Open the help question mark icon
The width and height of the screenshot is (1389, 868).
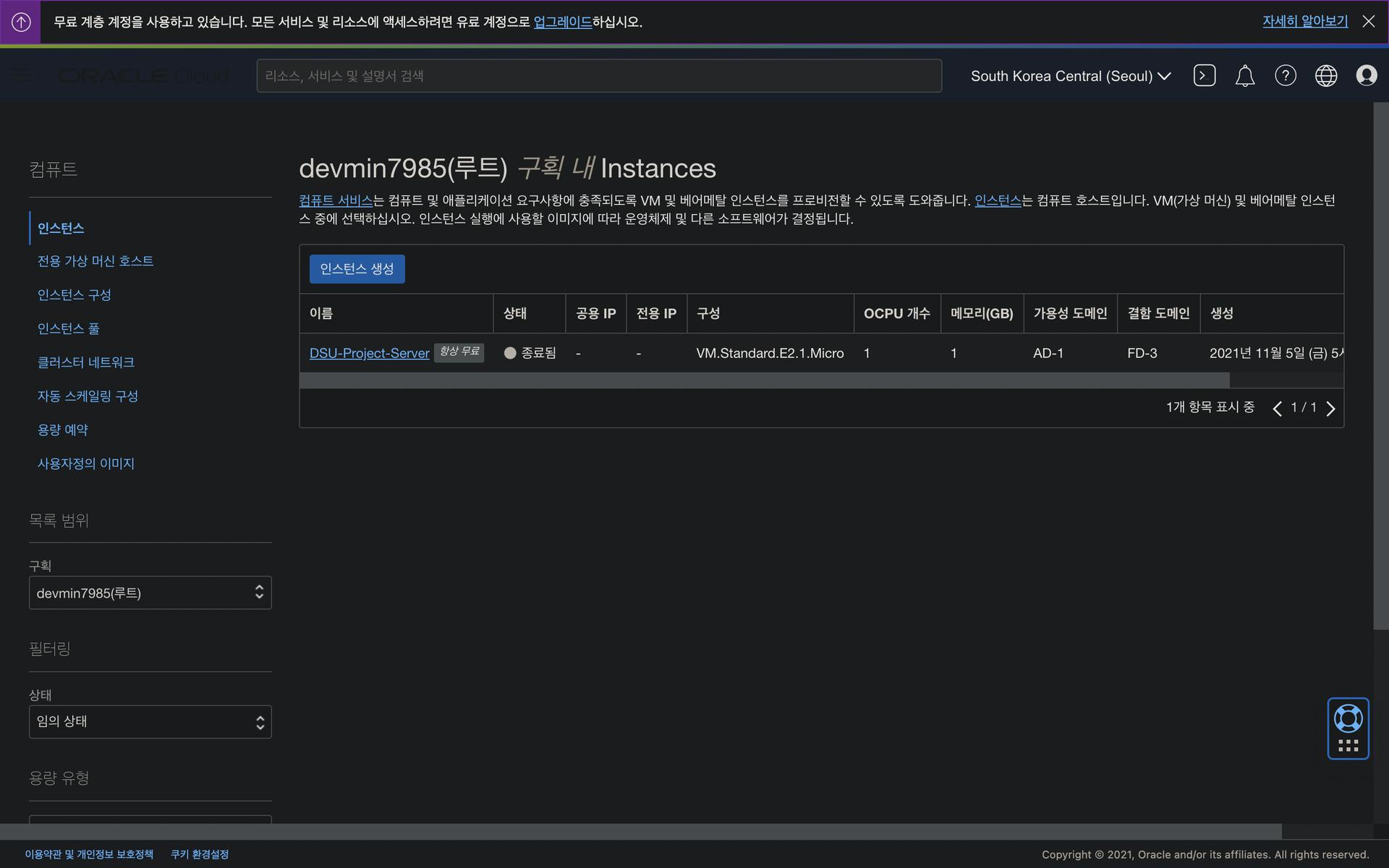(1285, 76)
